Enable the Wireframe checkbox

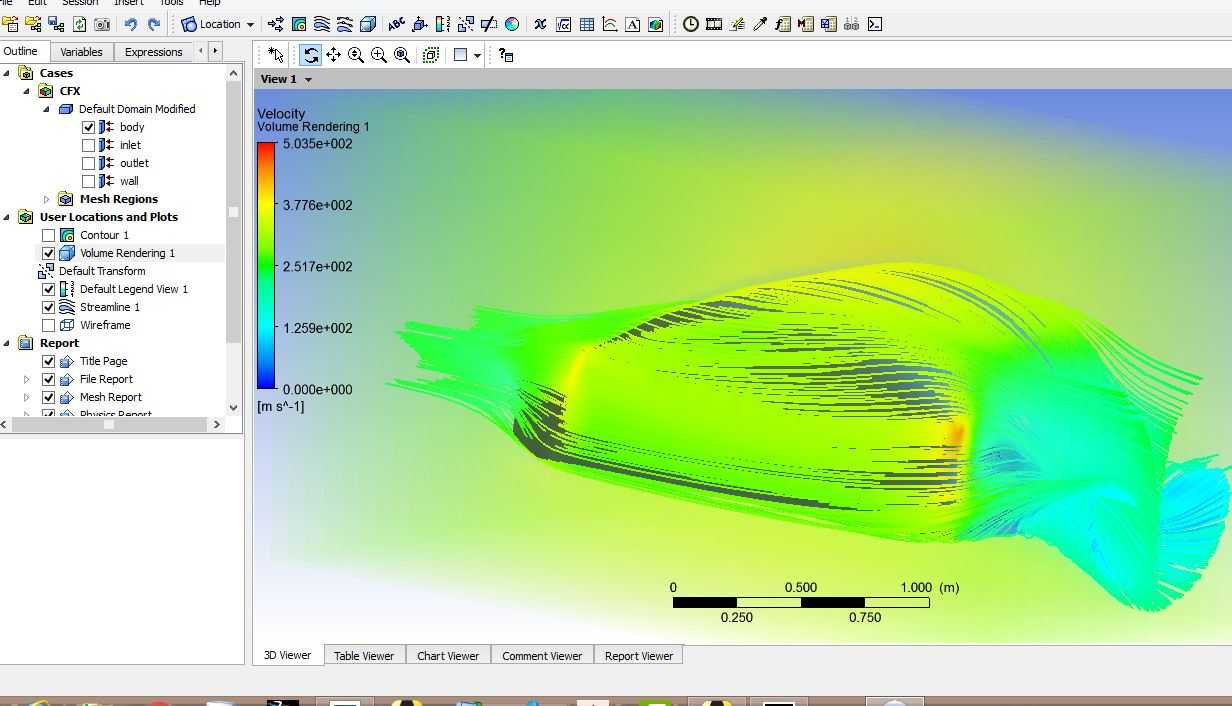(x=48, y=325)
